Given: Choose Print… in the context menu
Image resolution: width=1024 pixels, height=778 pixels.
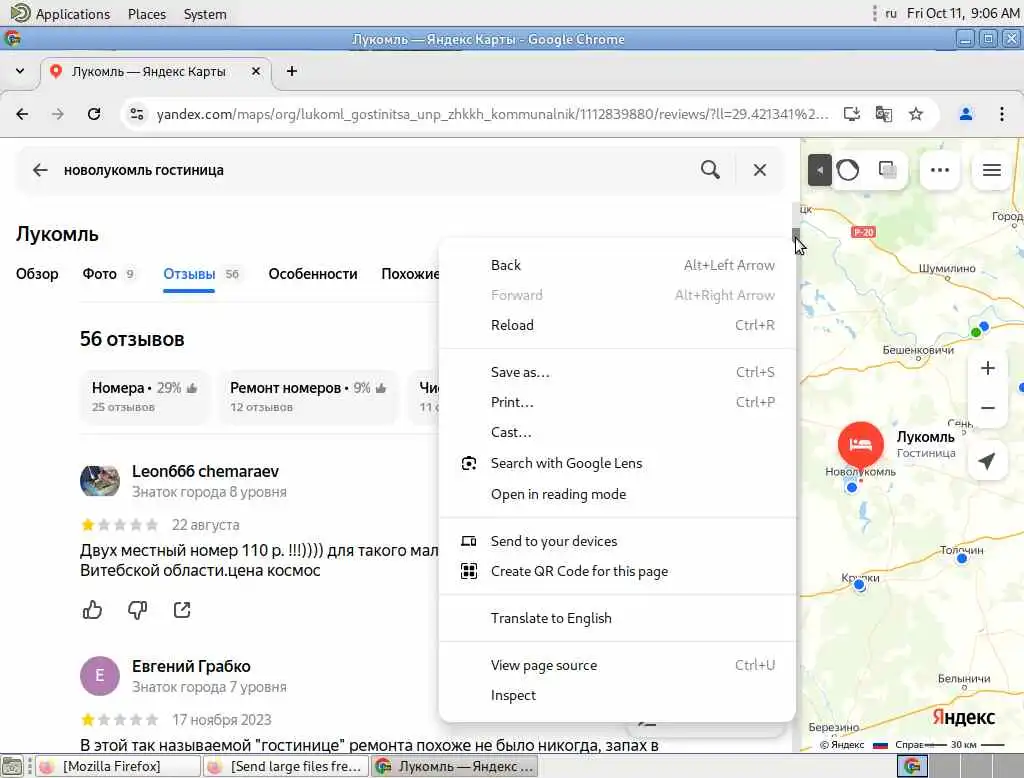Looking at the screenshot, I should tap(617, 402).
